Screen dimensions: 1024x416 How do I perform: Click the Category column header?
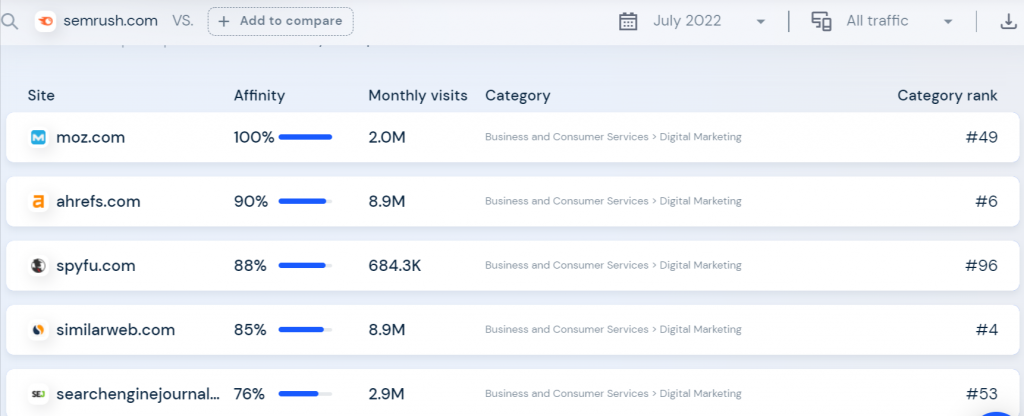[517, 95]
